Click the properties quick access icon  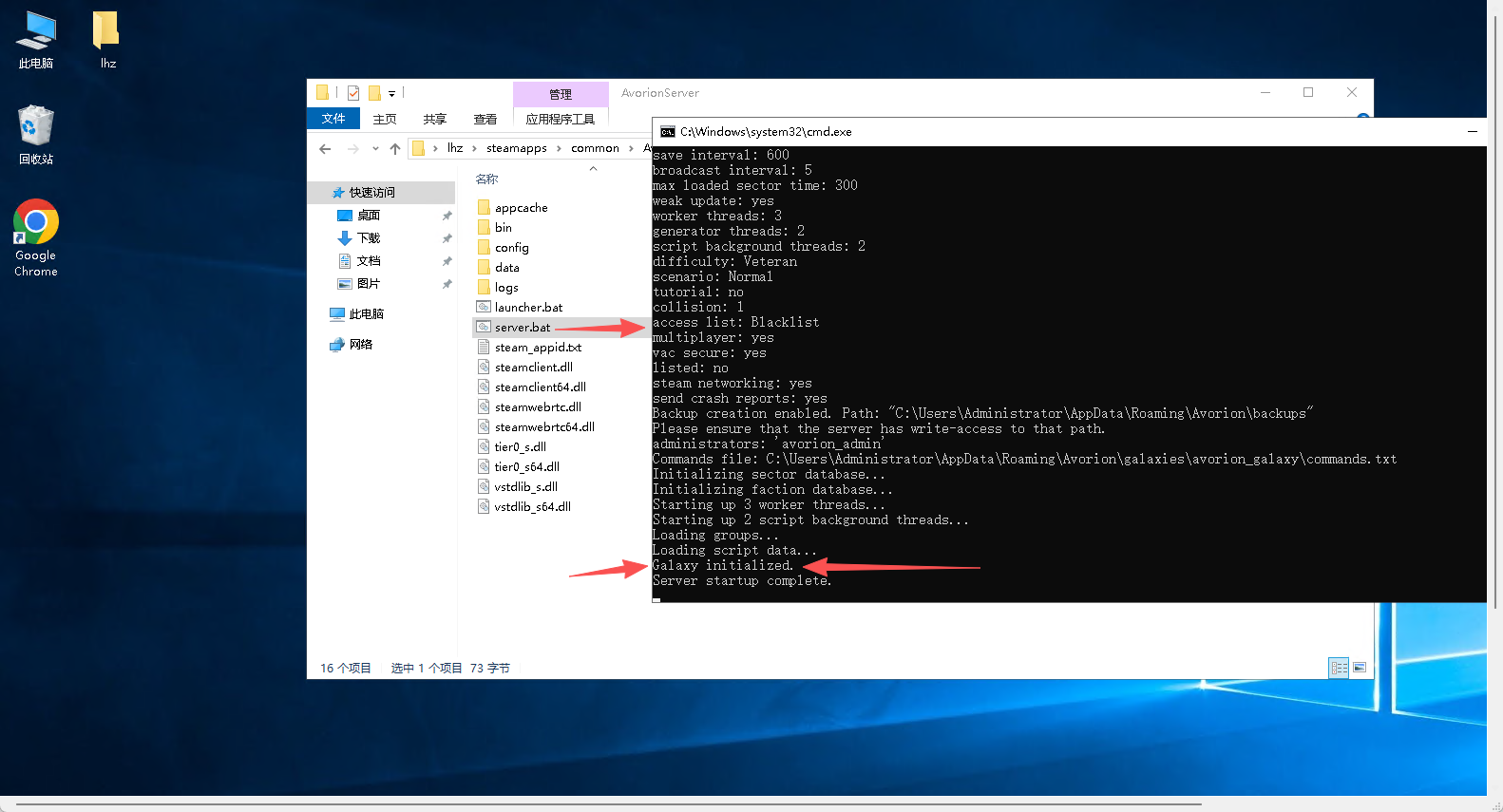(x=353, y=93)
